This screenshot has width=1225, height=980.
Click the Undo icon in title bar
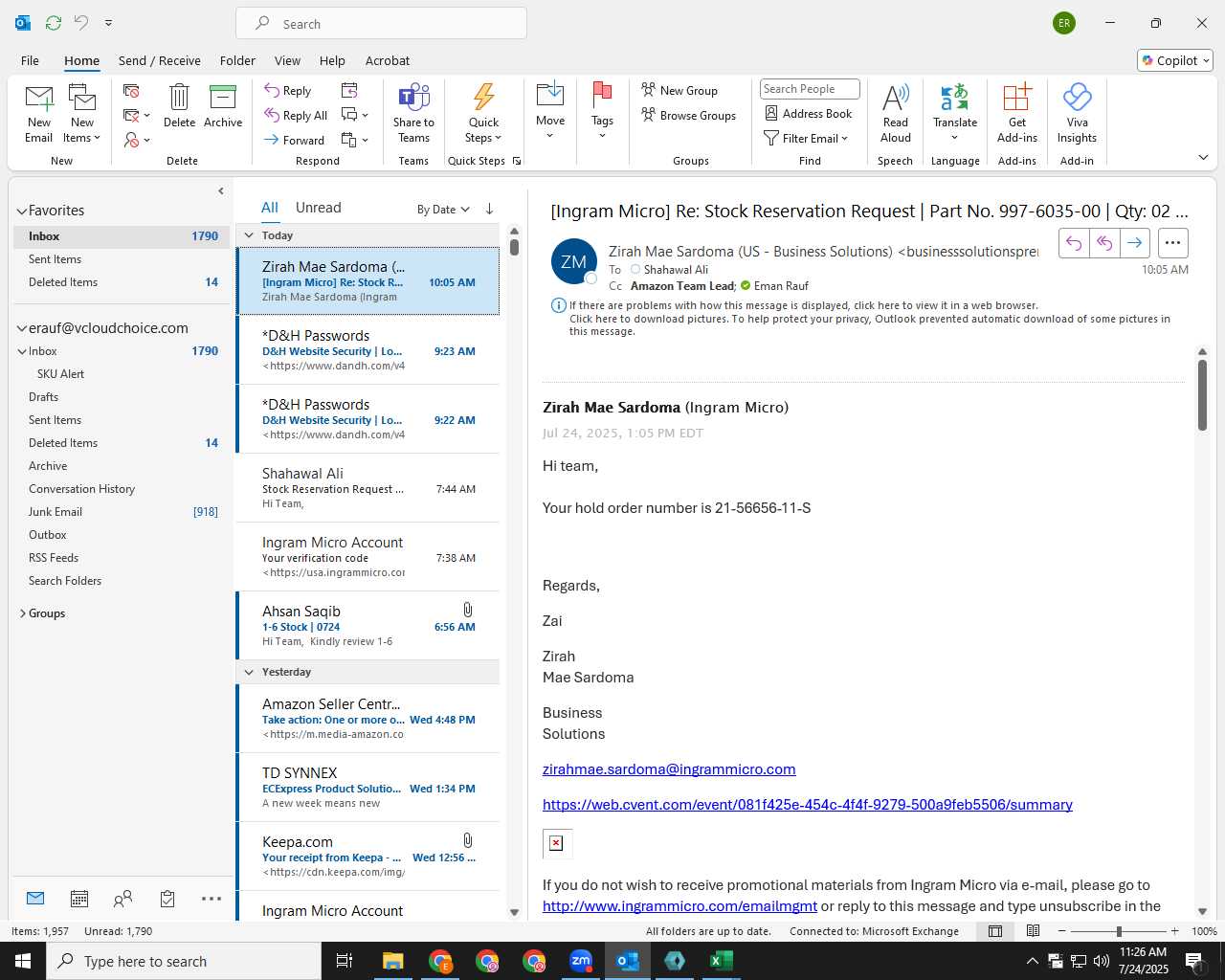81,22
